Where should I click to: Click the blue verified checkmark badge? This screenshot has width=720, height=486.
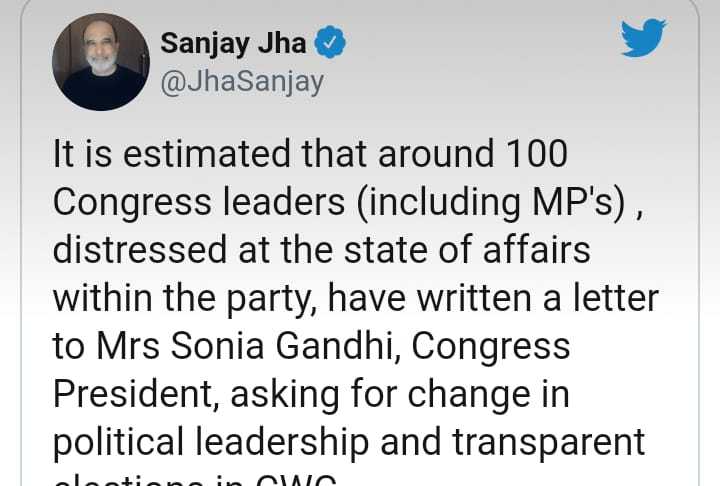(x=330, y=42)
